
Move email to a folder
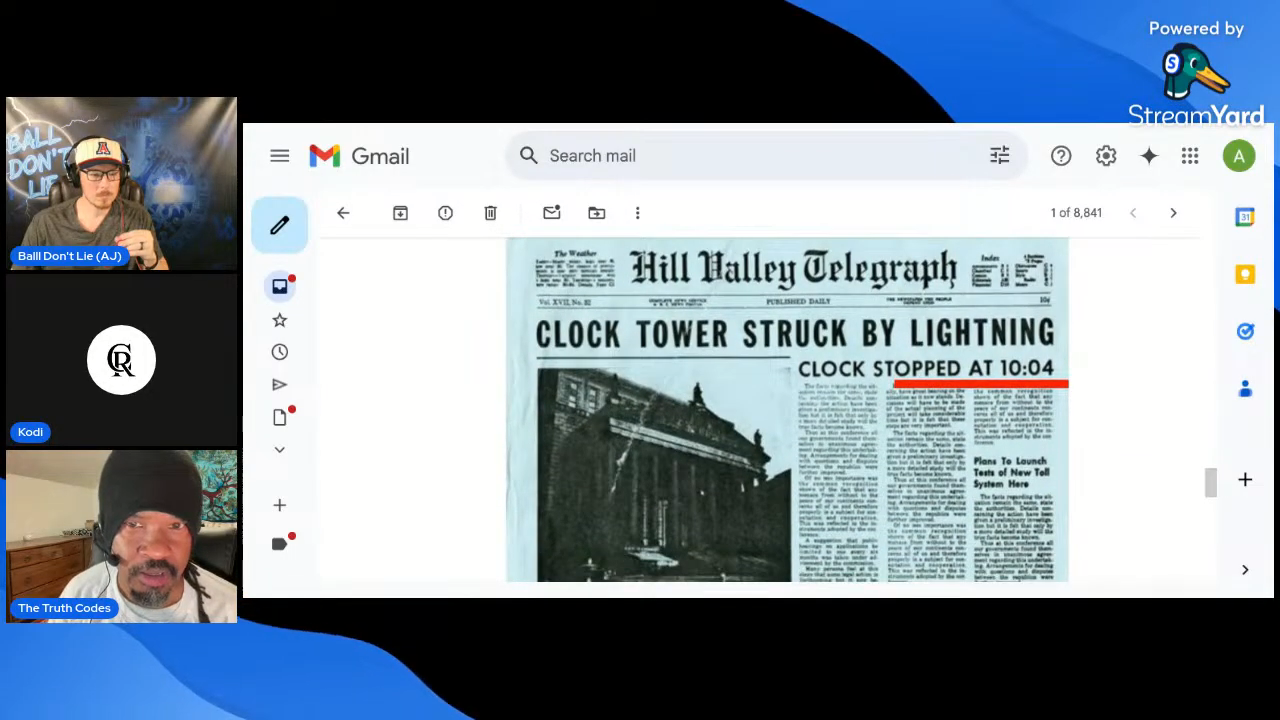click(x=596, y=213)
